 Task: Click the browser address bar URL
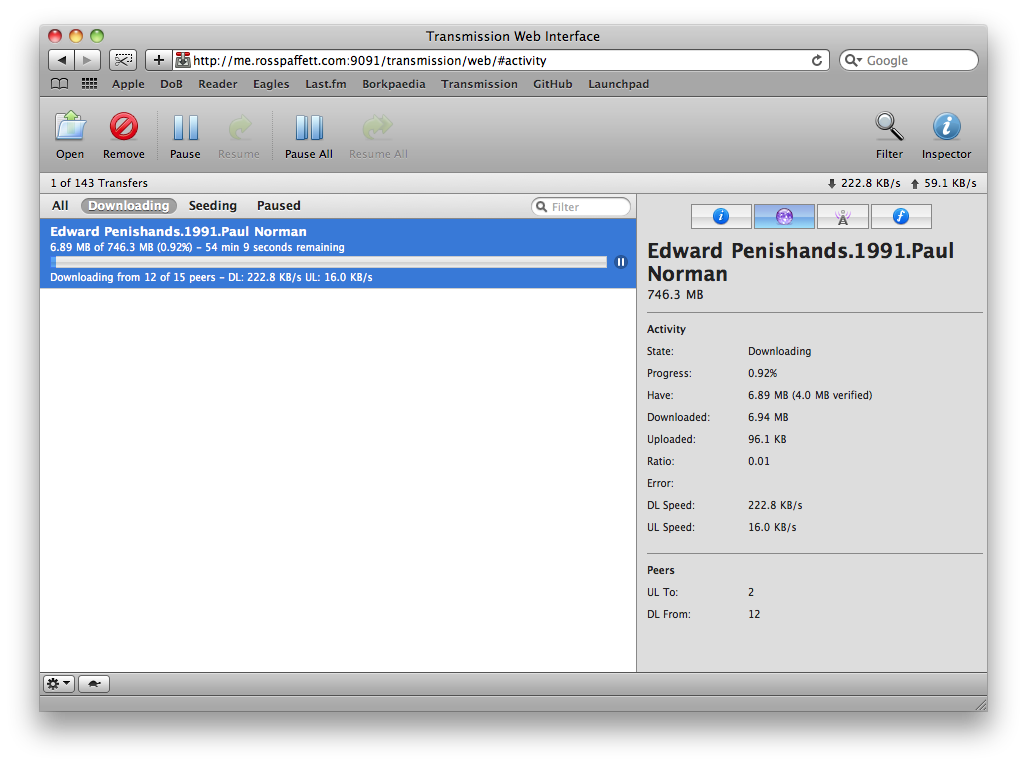(369, 60)
